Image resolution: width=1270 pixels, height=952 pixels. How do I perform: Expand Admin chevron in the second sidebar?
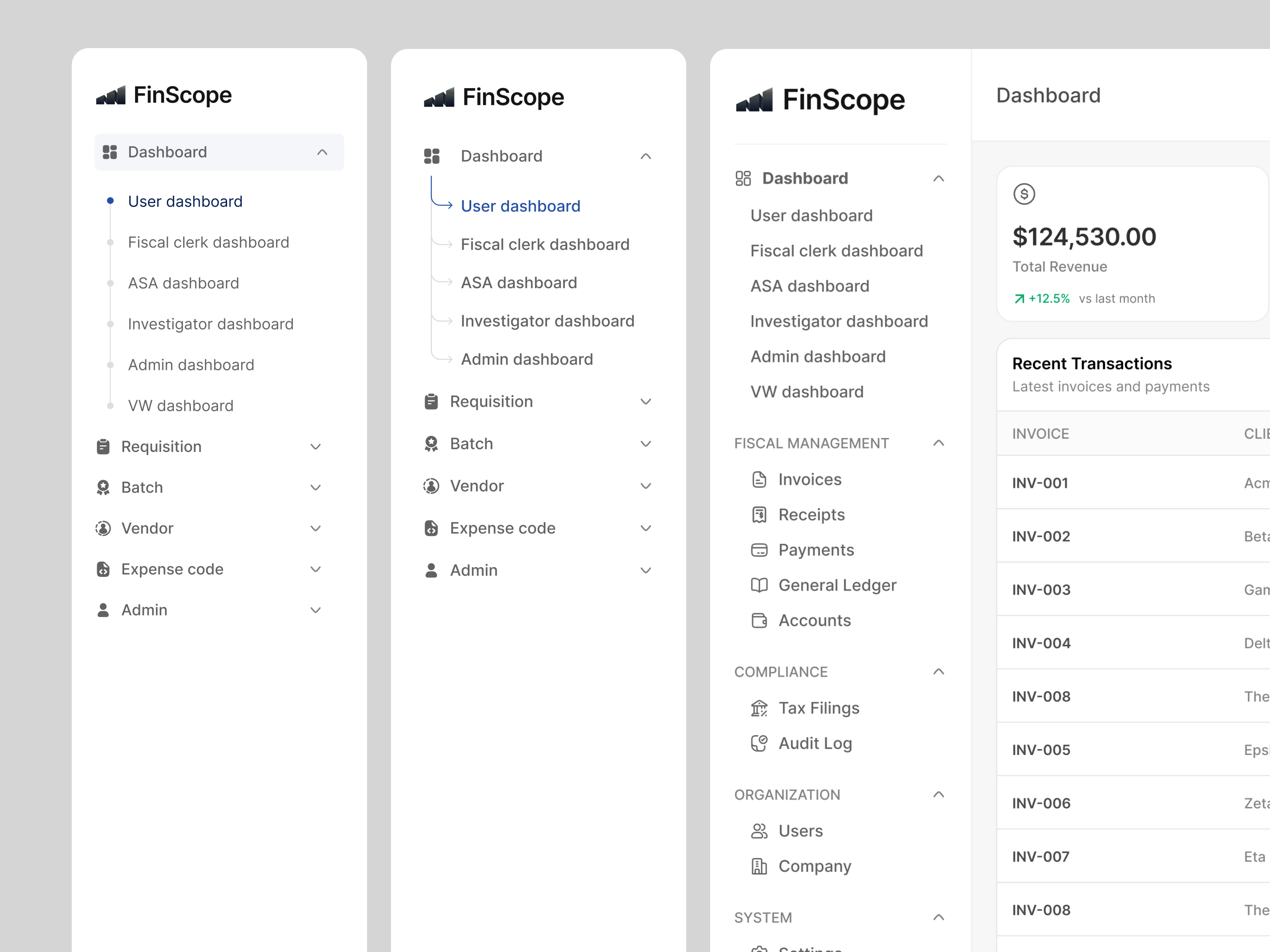click(646, 571)
